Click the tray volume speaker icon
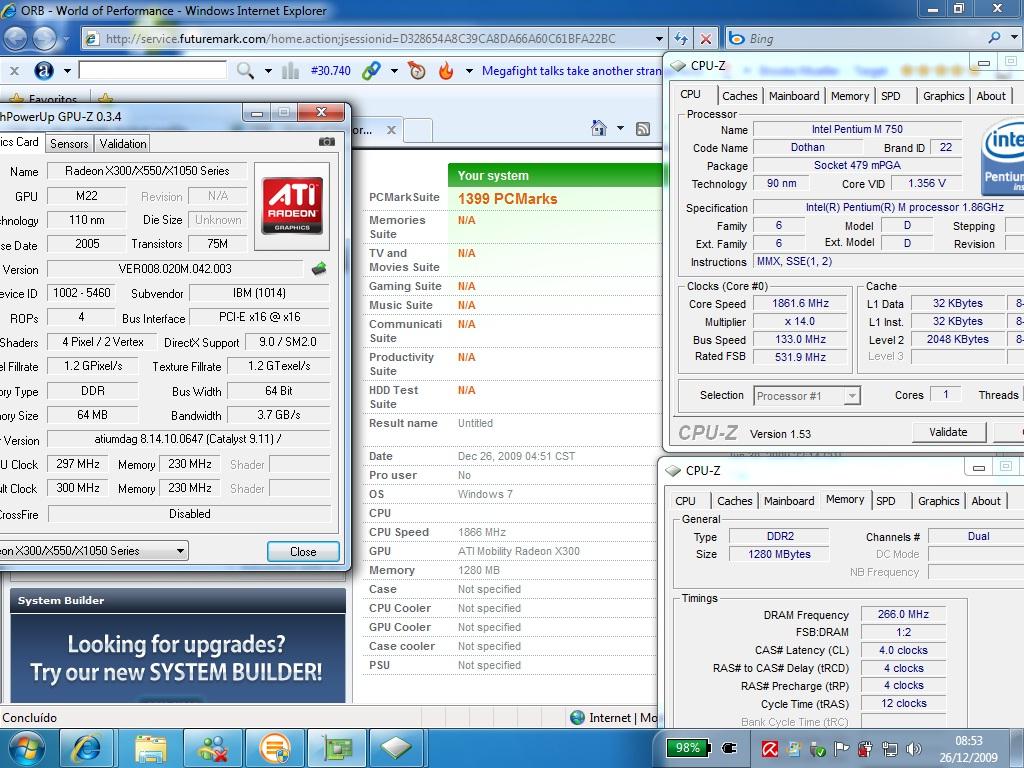The height and width of the screenshot is (768, 1024). 914,748
